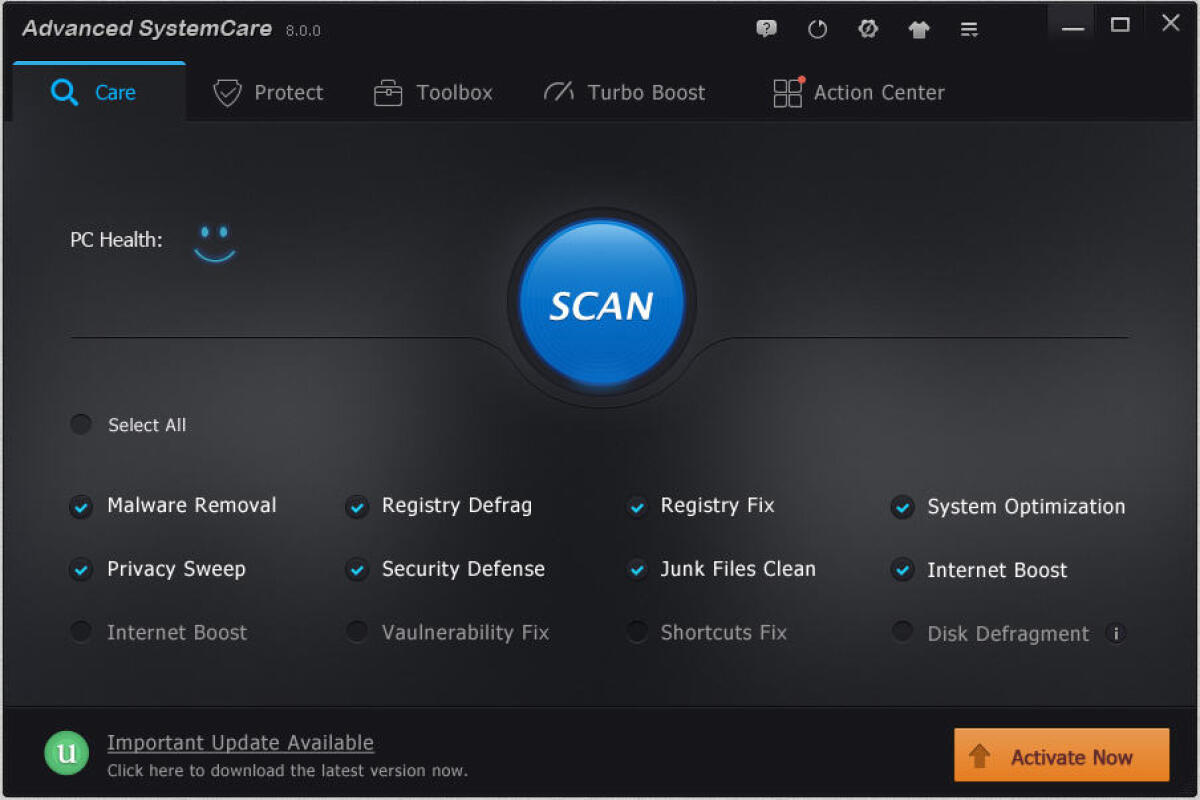
Task: Click the Activate Now button
Action: click(x=1060, y=757)
